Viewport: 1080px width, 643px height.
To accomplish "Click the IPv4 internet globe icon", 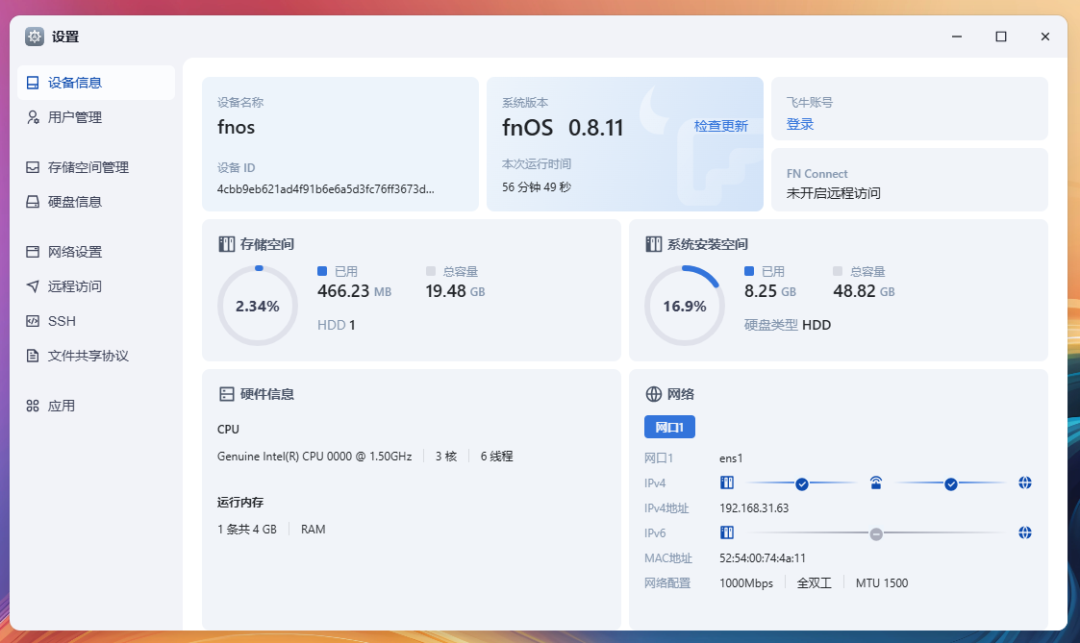I will (x=1025, y=483).
